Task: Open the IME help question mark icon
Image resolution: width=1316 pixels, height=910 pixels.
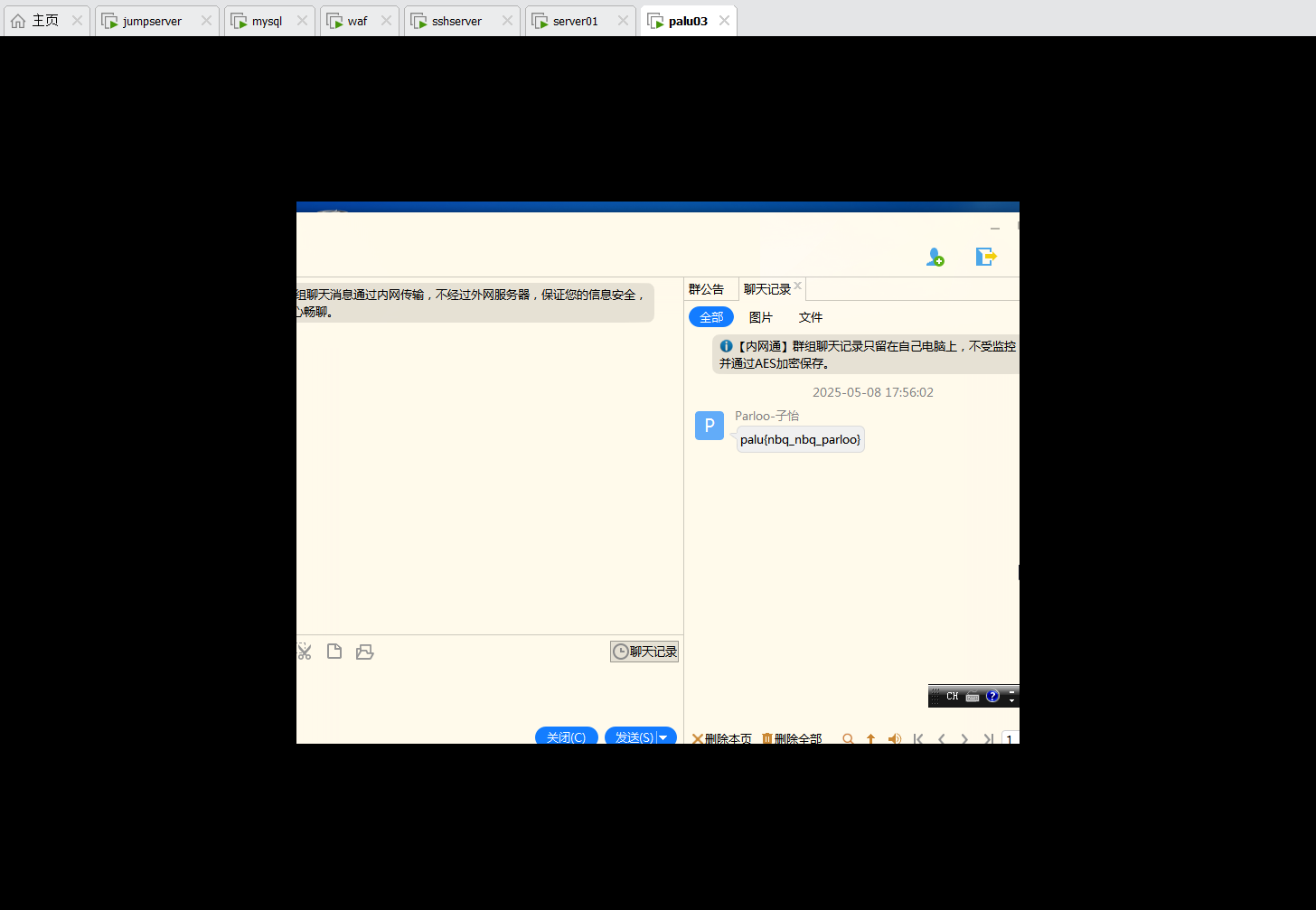Action: [x=992, y=696]
